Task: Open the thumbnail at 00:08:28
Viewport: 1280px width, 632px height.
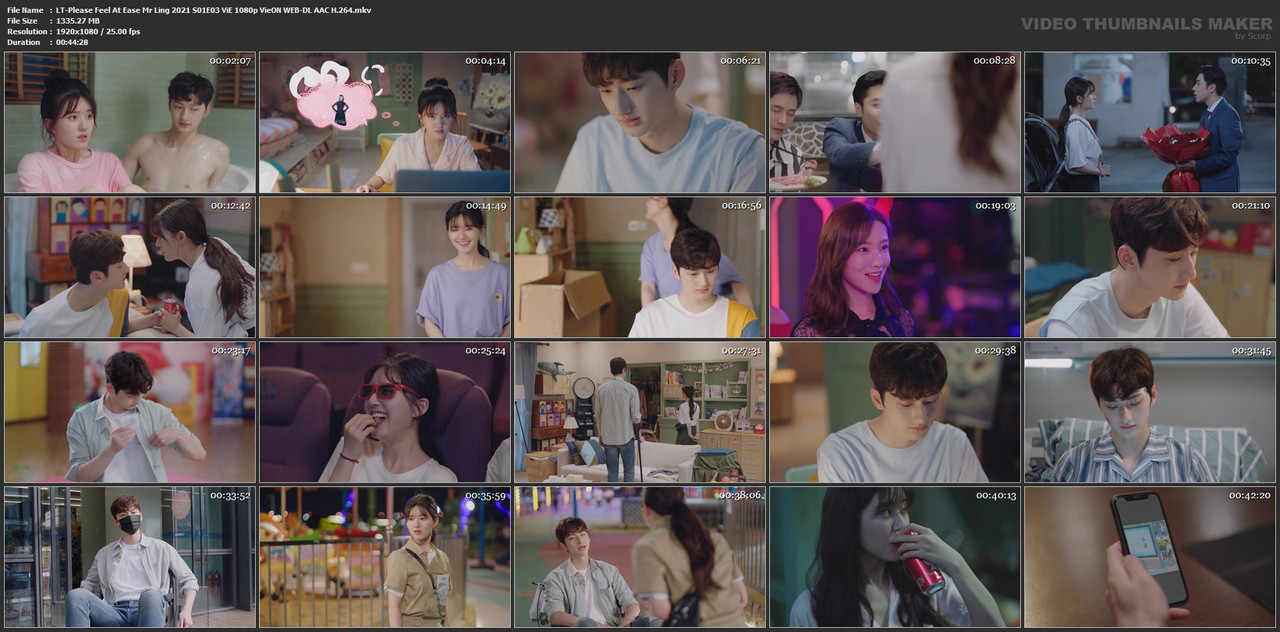Action: point(895,123)
